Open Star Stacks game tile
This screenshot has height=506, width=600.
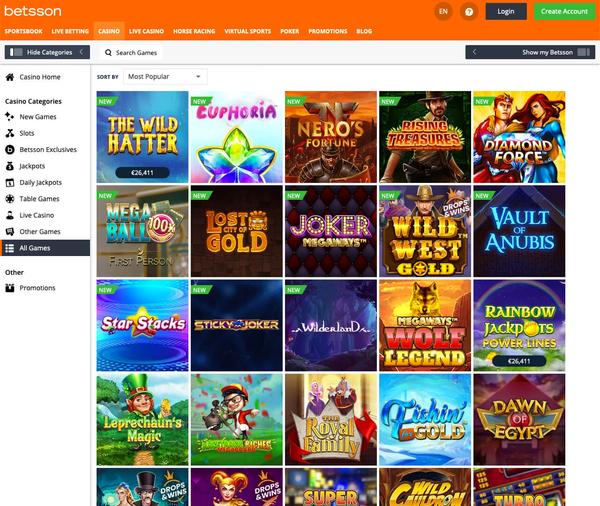(142, 325)
